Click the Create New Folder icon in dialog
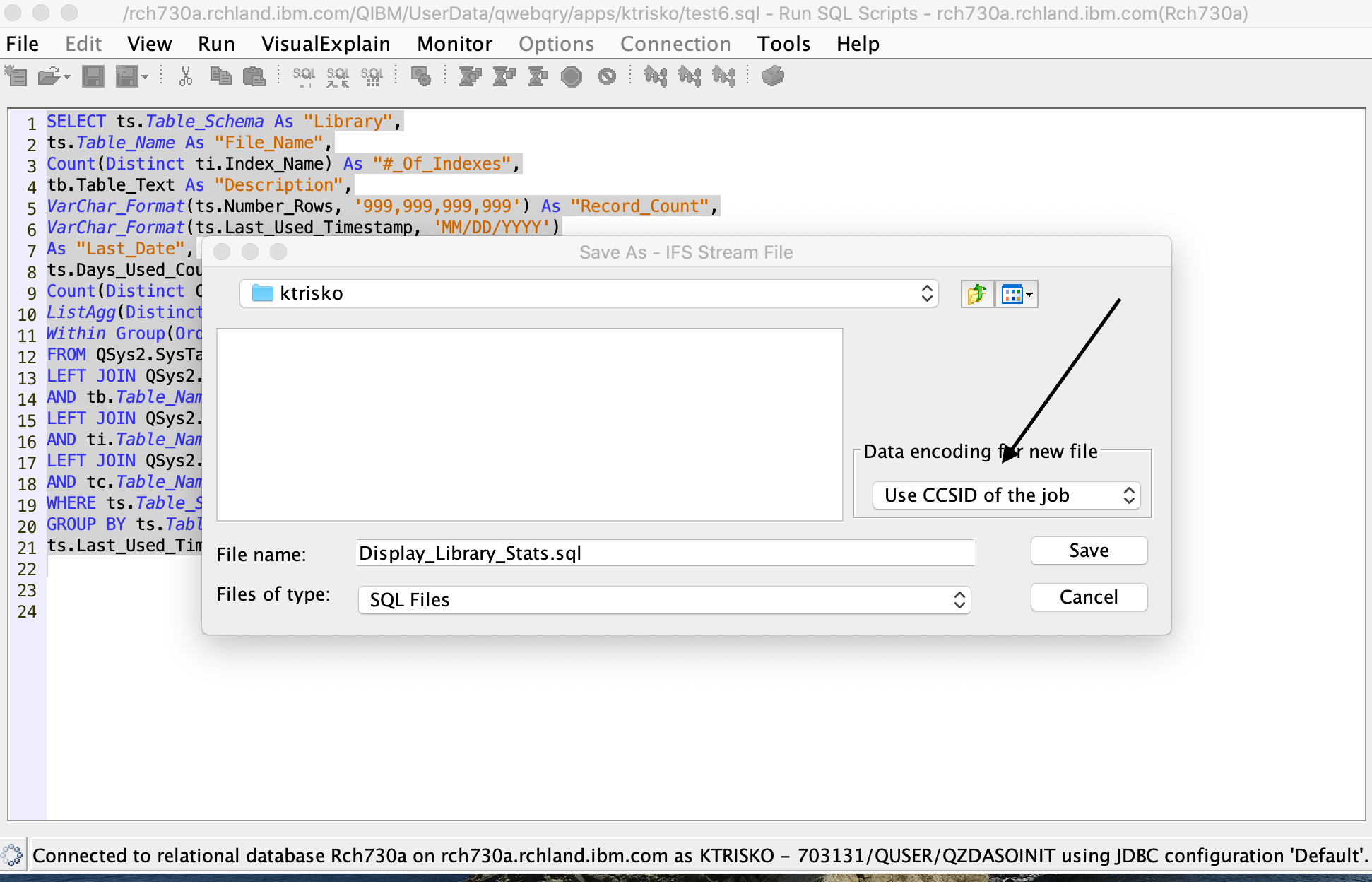 (977, 293)
